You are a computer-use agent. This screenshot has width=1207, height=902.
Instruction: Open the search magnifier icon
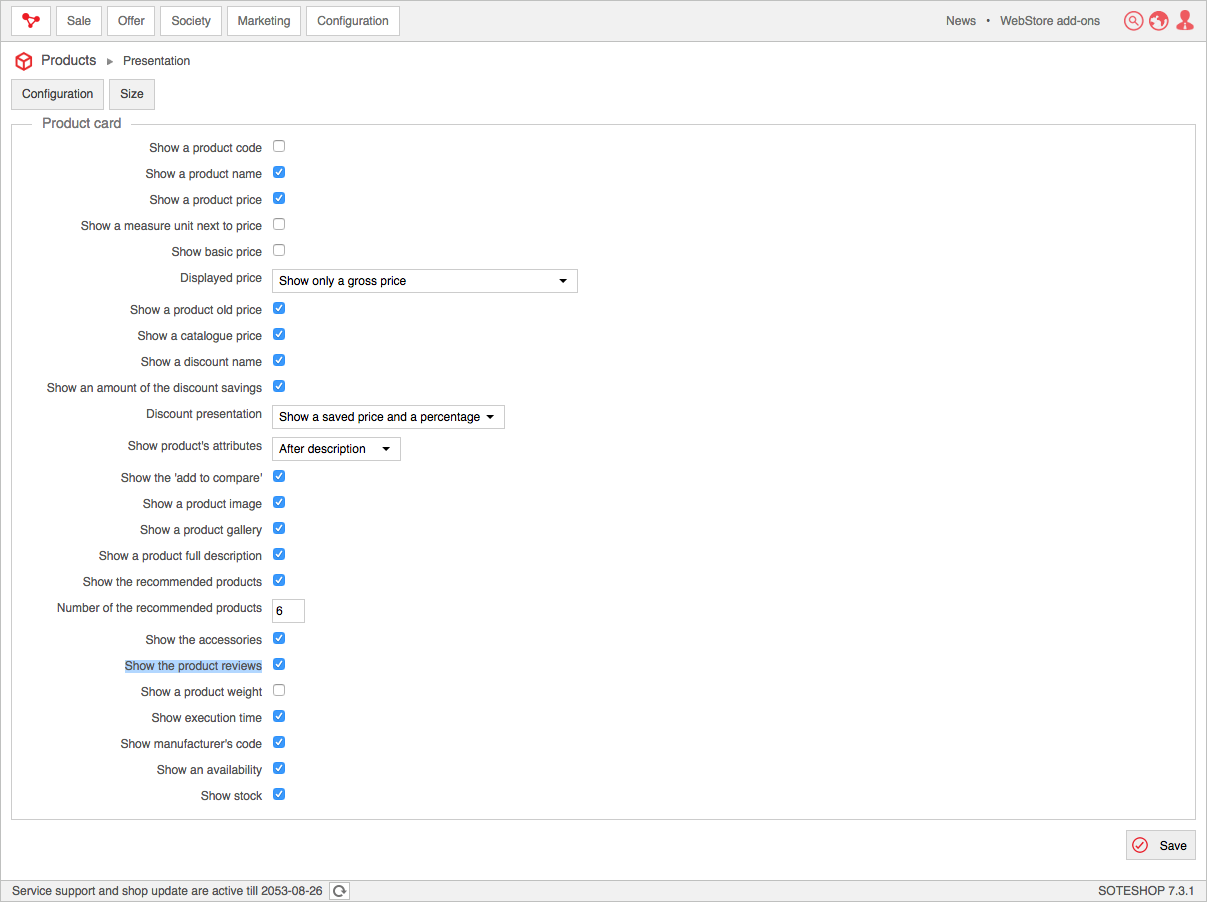[x=1133, y=21]
